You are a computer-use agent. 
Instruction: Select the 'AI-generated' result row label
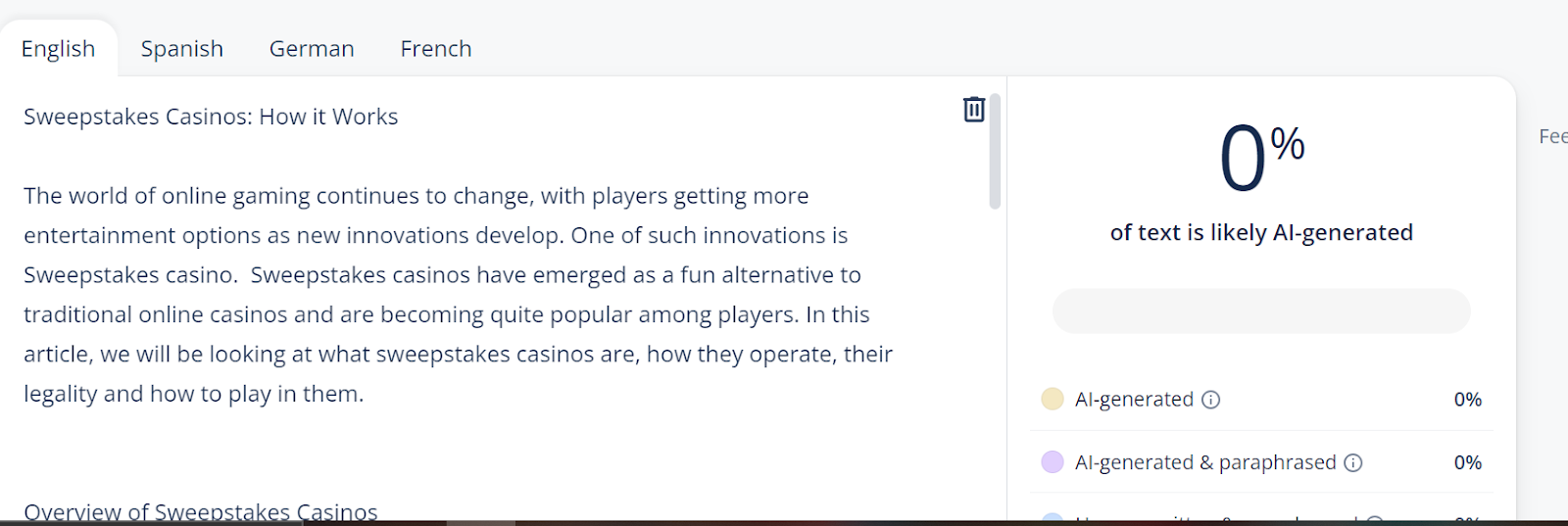click(1134, 400)
